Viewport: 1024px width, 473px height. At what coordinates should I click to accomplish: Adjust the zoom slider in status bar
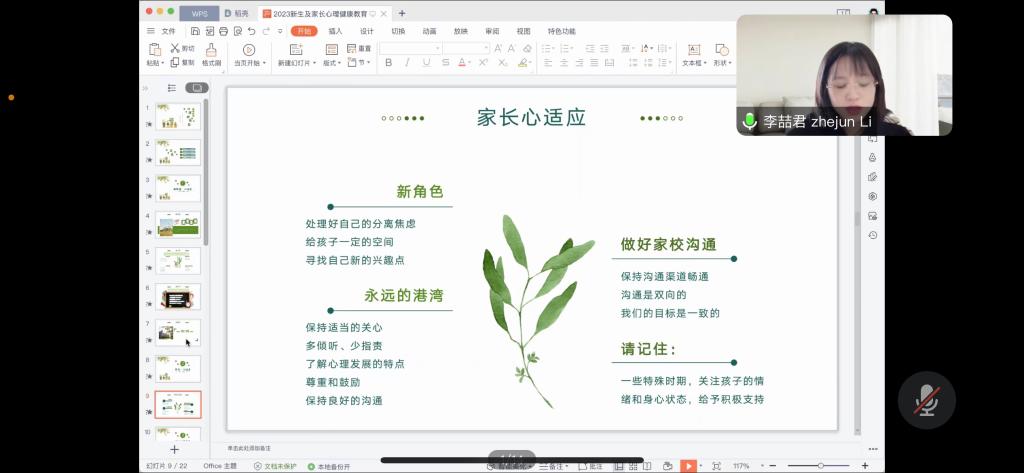pyautogui.click(x=820, y=466)
